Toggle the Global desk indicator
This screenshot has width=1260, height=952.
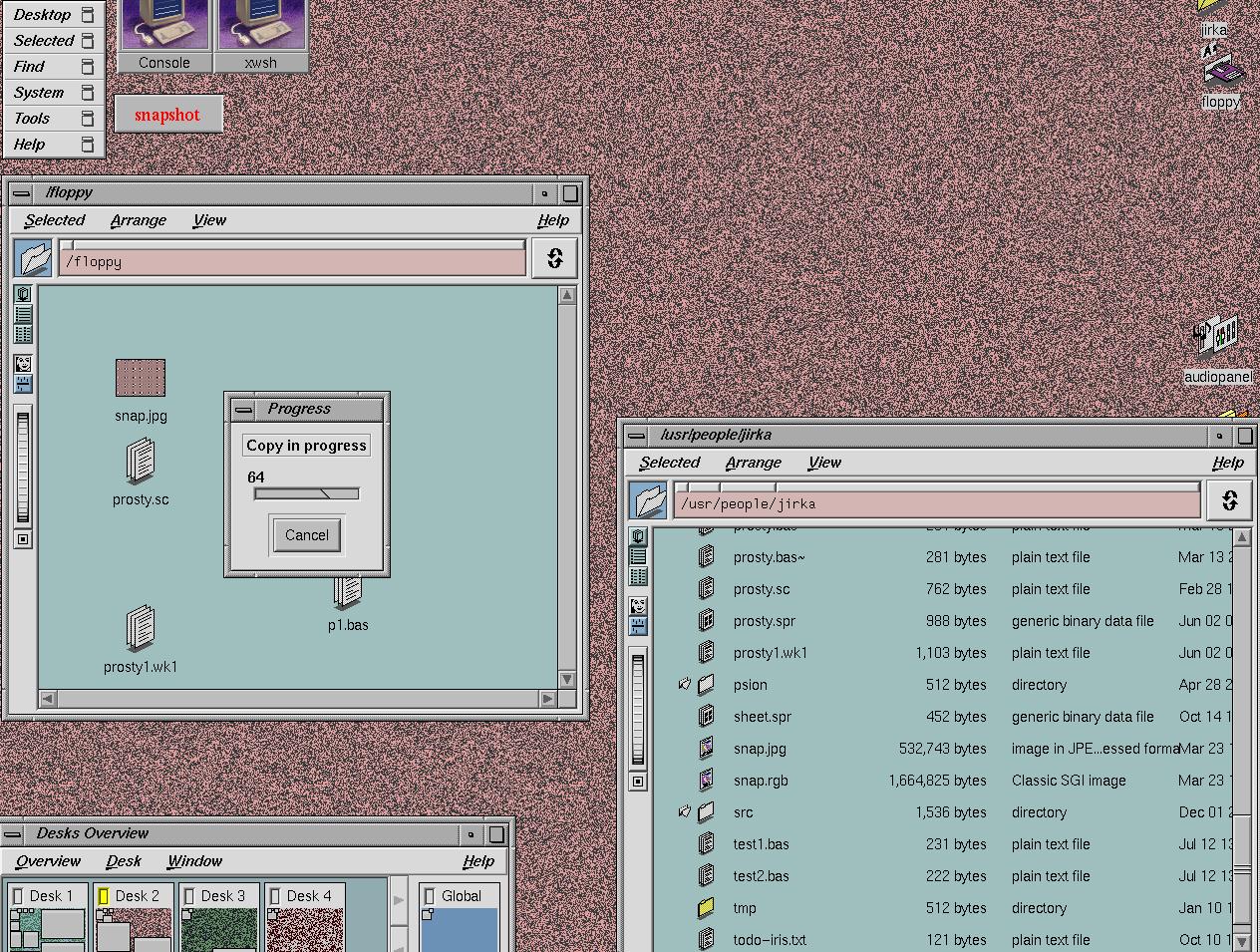click(x=430, y=896)
